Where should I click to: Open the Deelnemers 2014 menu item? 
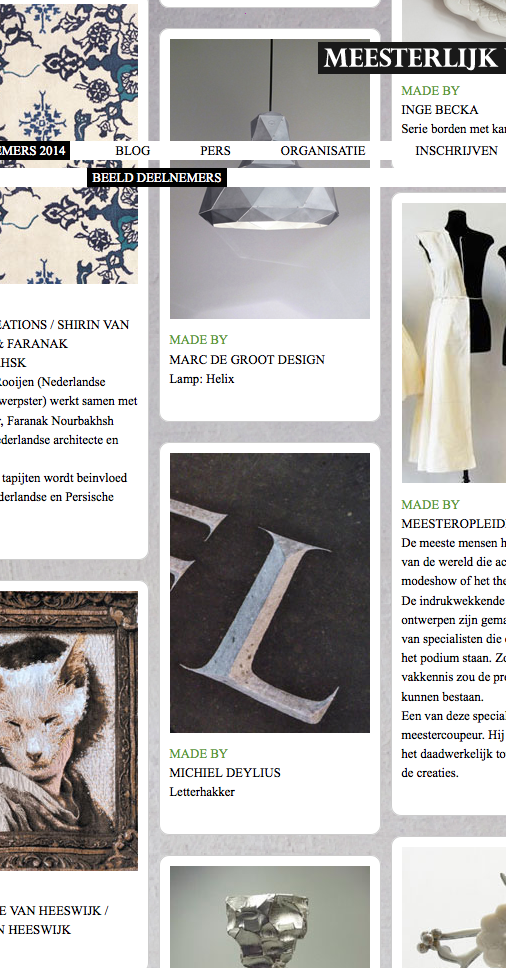pos(35,151)
